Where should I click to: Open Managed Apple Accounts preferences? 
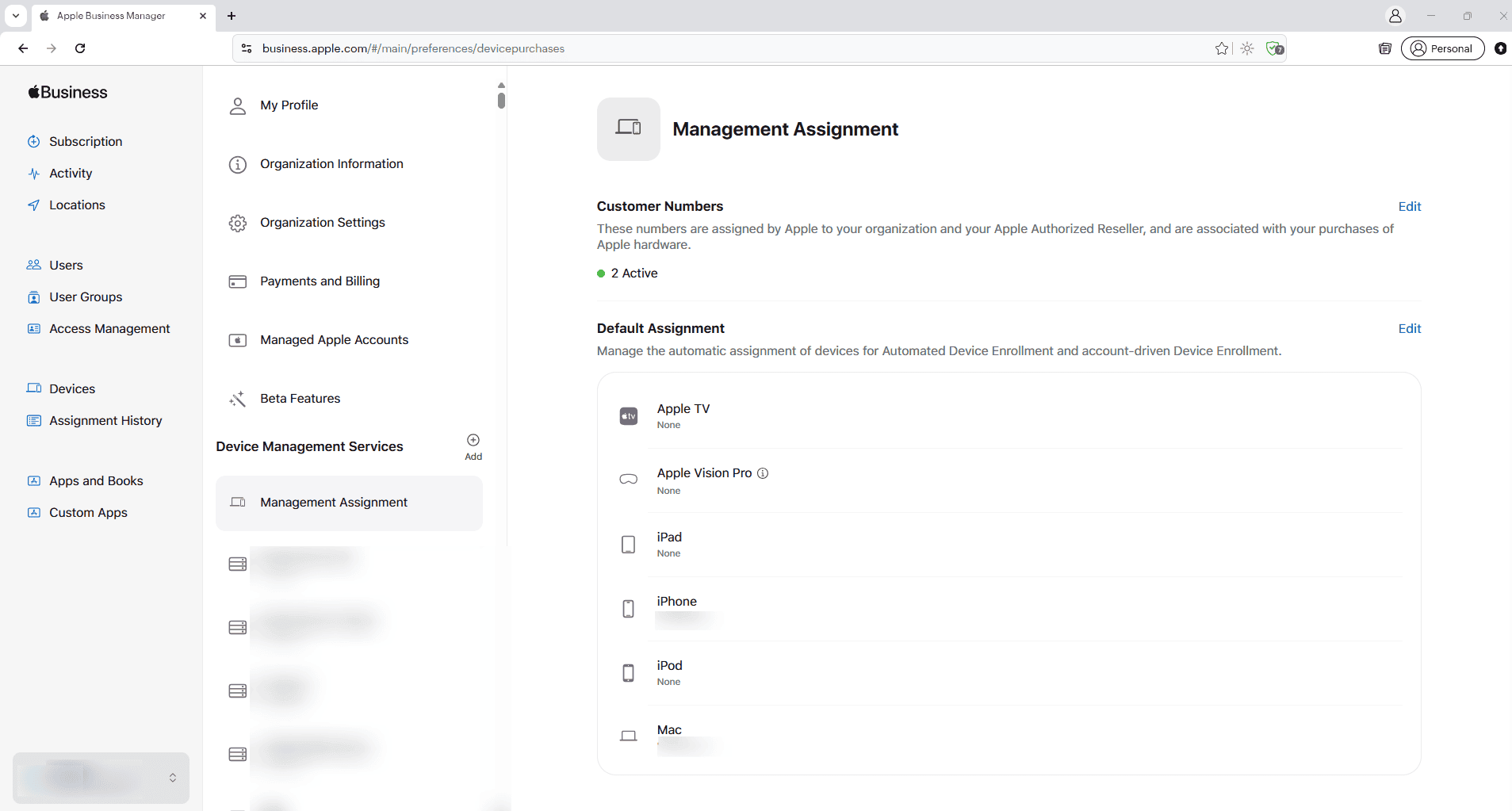point(334,340)
